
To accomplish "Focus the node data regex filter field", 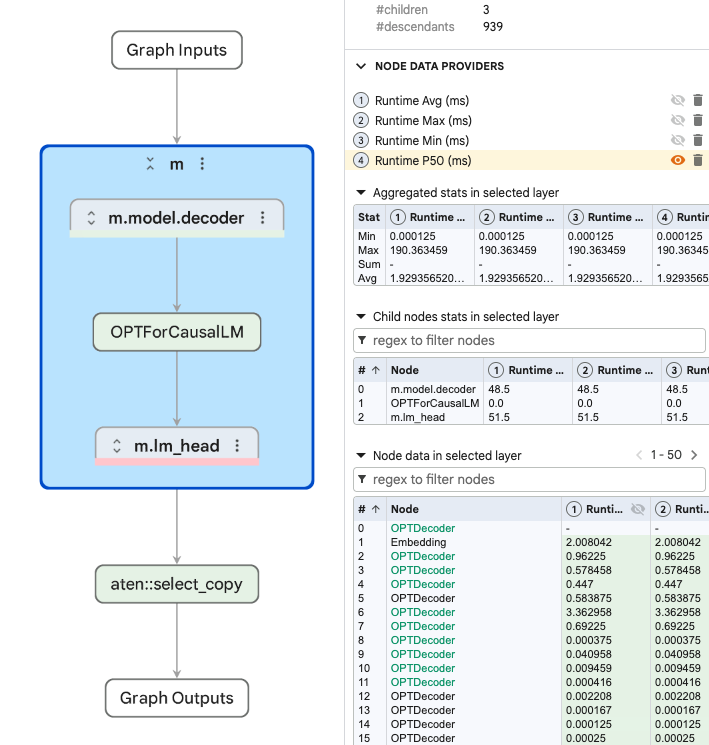I will coord(529,480).
